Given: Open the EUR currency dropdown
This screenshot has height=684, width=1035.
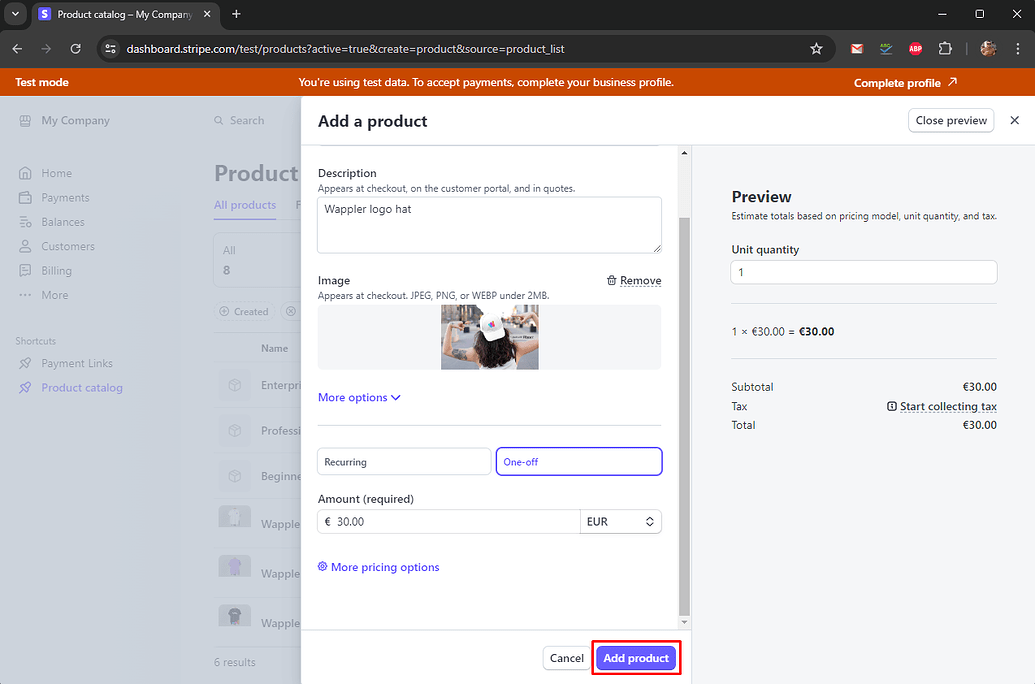Looking at the screenshot, I should click(621, 521).
